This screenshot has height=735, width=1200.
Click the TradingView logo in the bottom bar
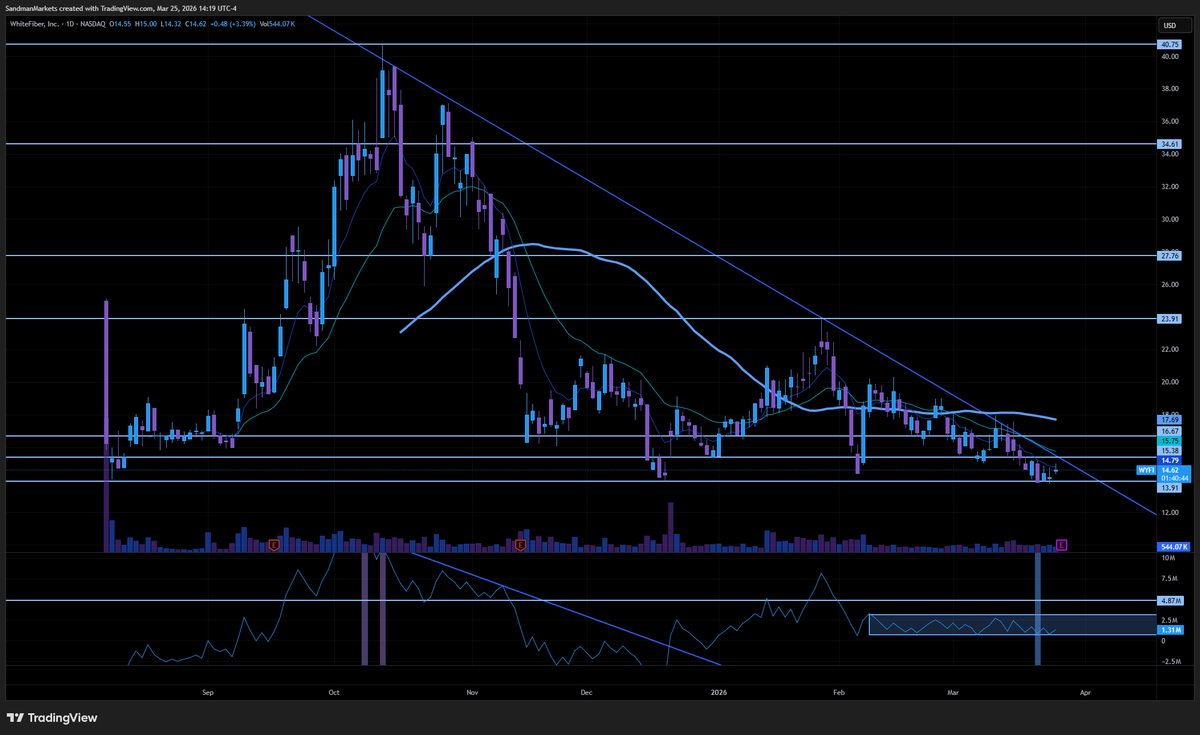point(16,718)
